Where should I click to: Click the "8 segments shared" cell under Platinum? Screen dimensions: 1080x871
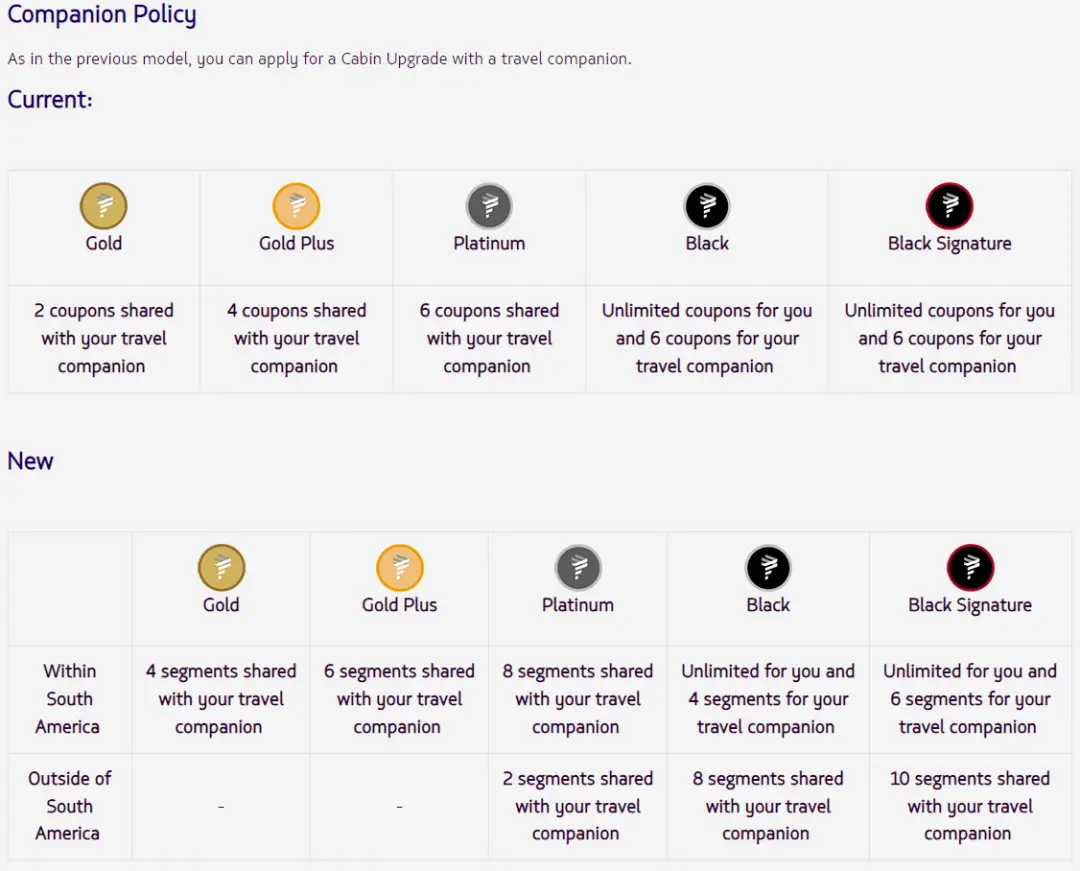pos(578,699)
